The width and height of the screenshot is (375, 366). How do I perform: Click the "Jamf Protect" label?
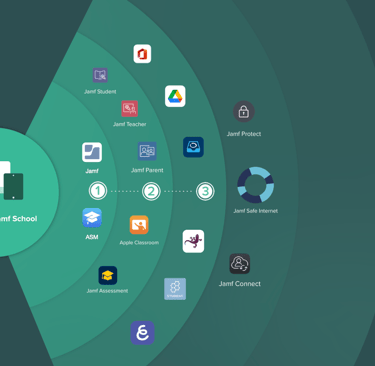click(244, 134)
